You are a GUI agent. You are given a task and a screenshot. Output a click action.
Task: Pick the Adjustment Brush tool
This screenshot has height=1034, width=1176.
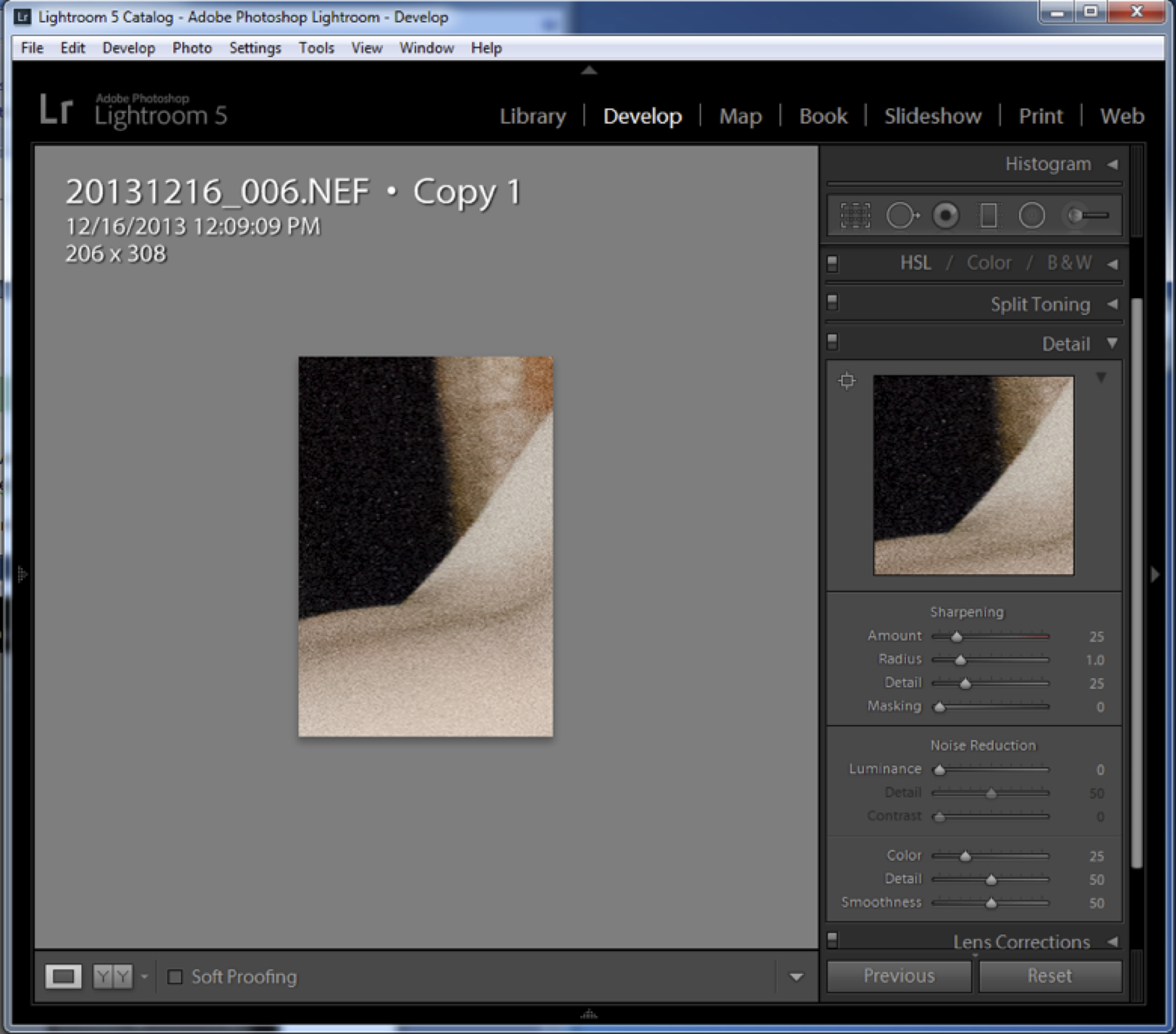[x=1088, y=216]
